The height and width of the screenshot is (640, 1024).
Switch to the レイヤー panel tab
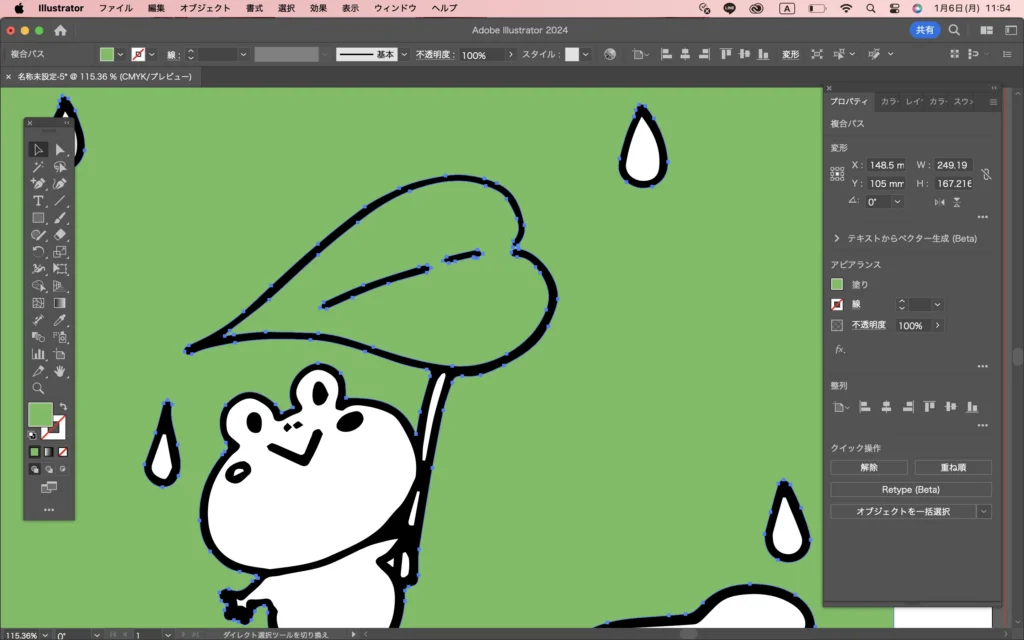913,102
